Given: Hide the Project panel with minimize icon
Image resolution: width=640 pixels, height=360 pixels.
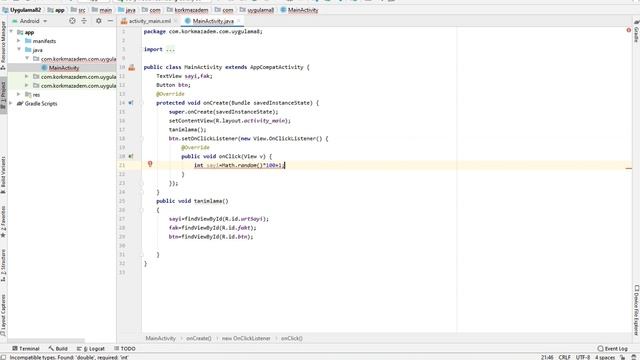Looking at the screenshot, I should tap(110, 21).
